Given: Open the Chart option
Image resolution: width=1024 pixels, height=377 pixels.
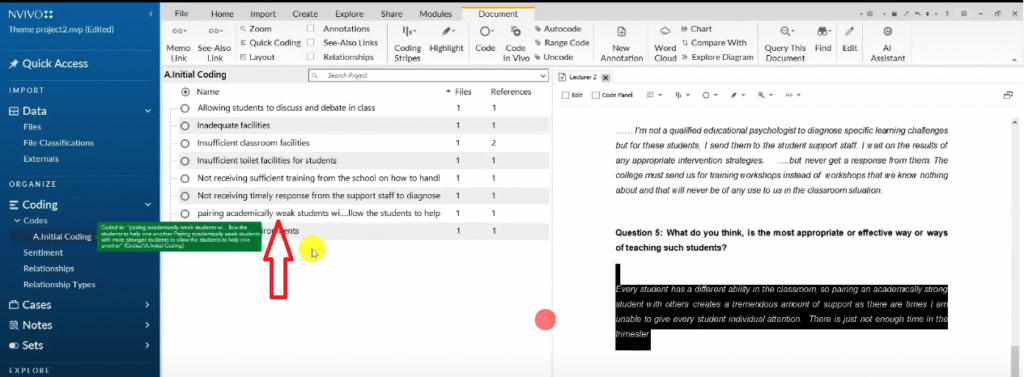Looking at the screenshot, I should pyautogui.click(x=696, y=29).
